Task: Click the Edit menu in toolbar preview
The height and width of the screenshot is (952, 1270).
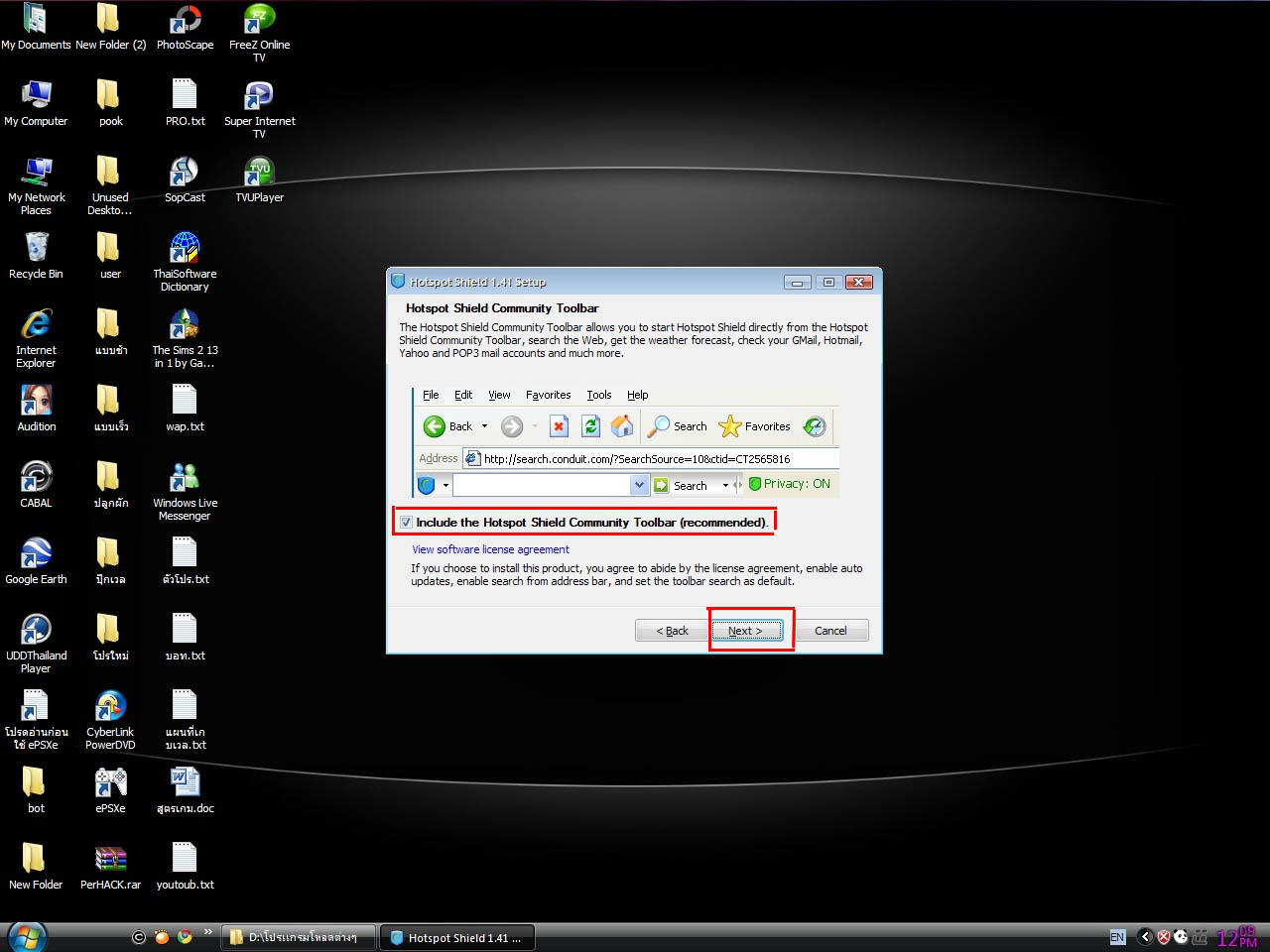Action: tap(463, 395)
